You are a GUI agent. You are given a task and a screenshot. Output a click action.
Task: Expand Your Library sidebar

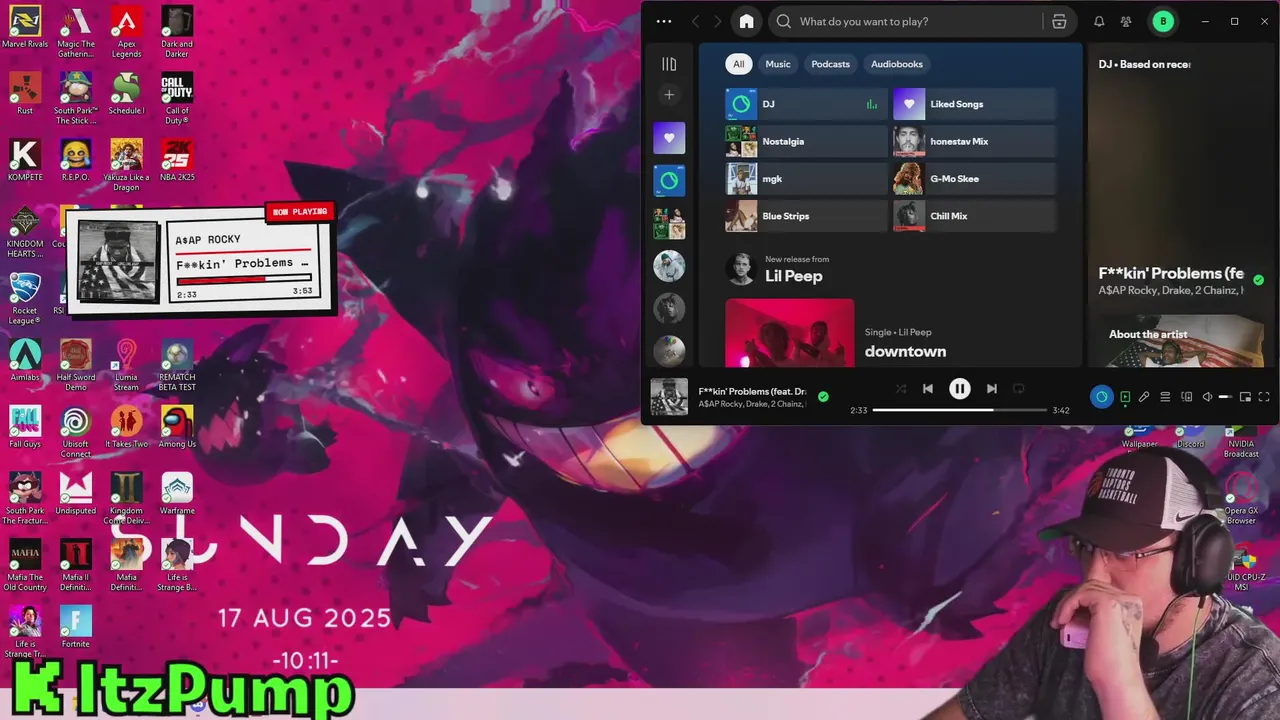tap(669, 64)
